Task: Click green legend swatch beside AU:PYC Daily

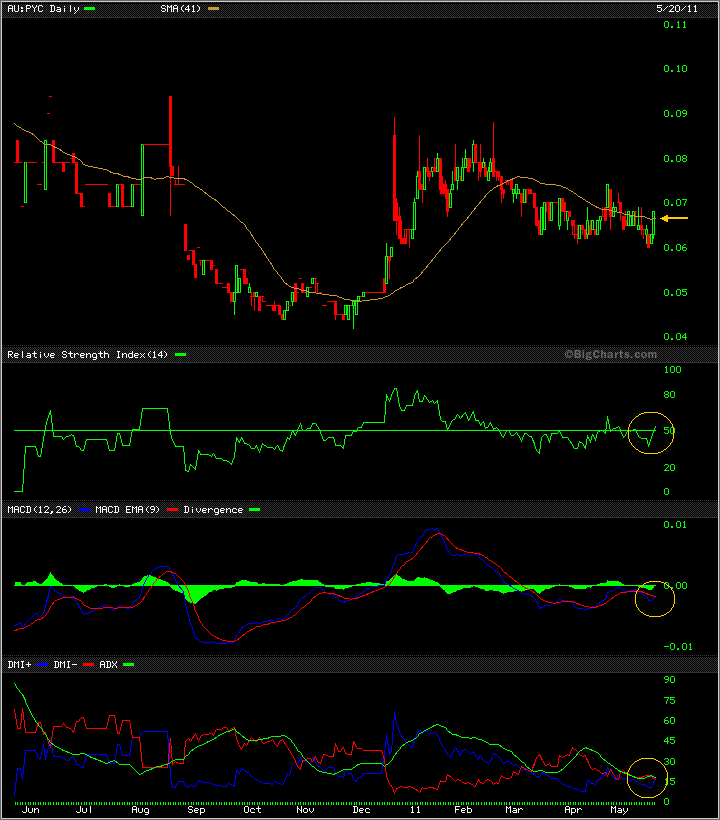Action: [89, 9]
